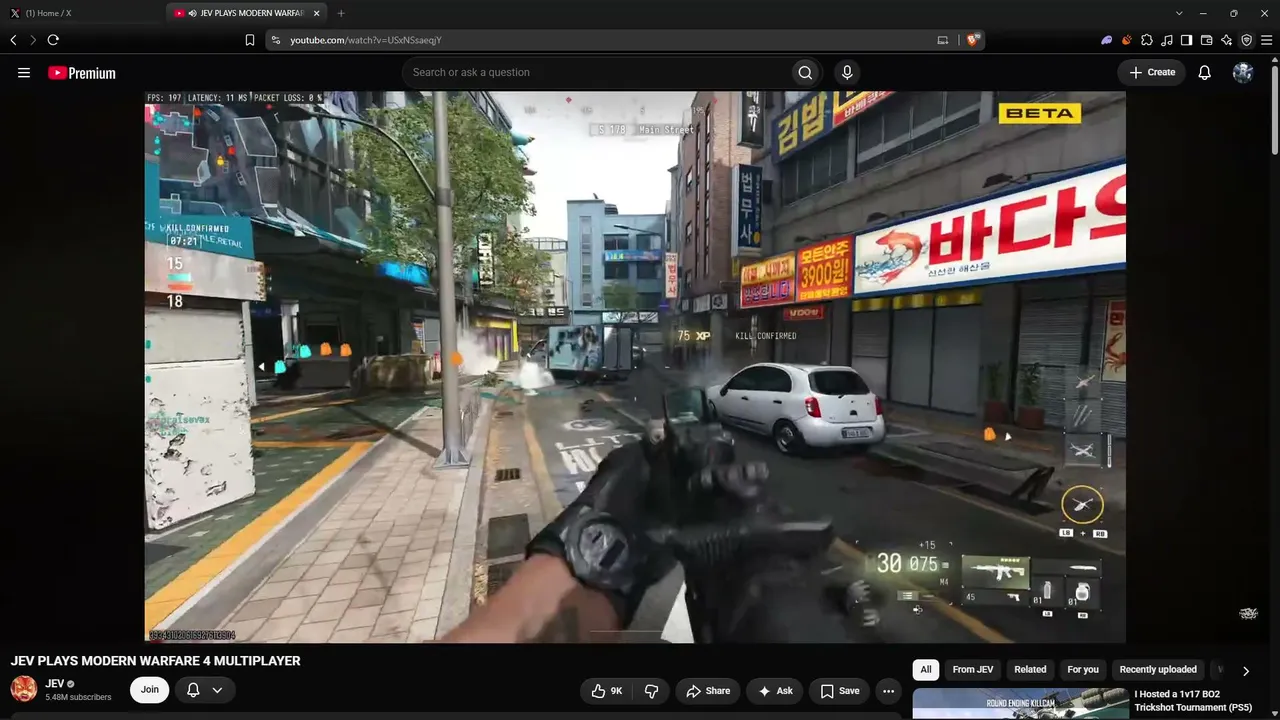This screenshot has height=720, width=1280.
Task: Mute the audio-playing YouTube tab
Action: point(192,13)
